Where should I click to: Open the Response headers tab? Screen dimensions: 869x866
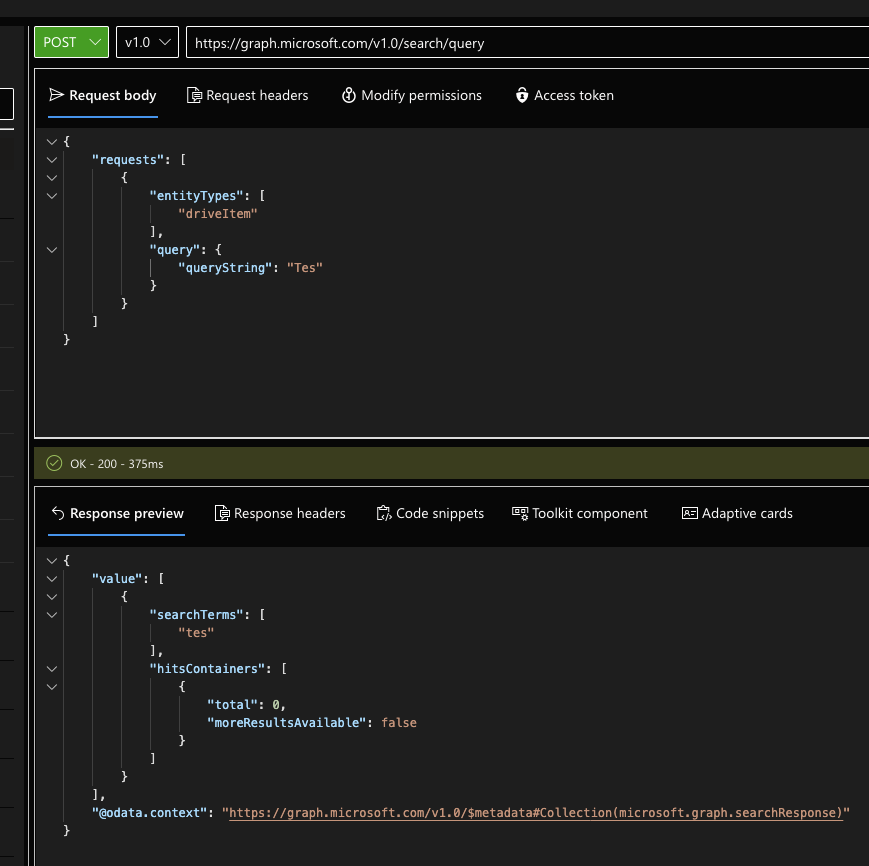point(280,514)
